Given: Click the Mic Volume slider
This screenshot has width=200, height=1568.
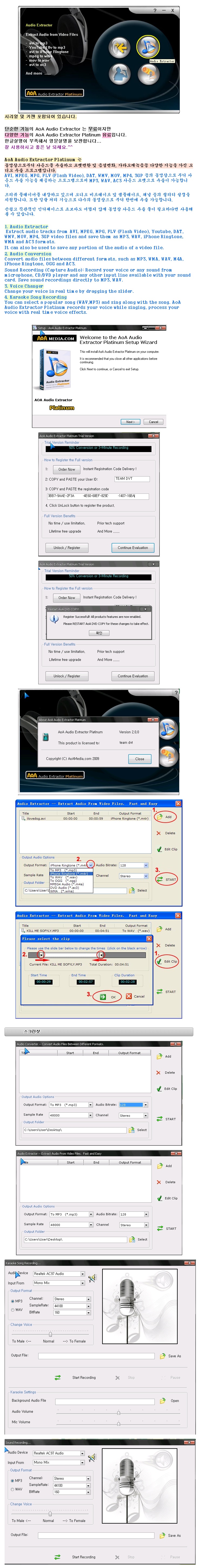Looking at the screenshot, I should (118, 1422).
